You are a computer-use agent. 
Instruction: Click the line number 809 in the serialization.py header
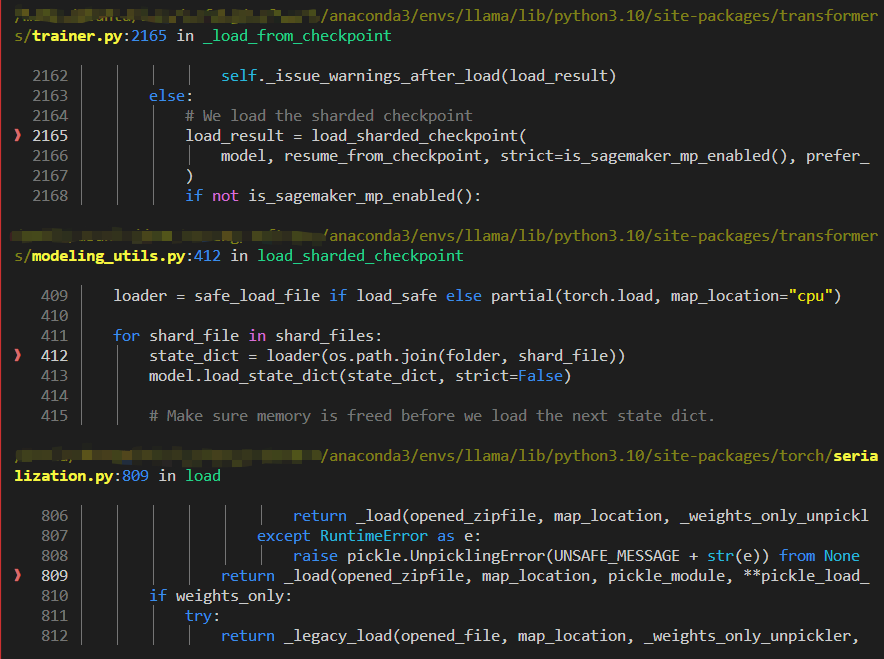(x=135, y=475)
